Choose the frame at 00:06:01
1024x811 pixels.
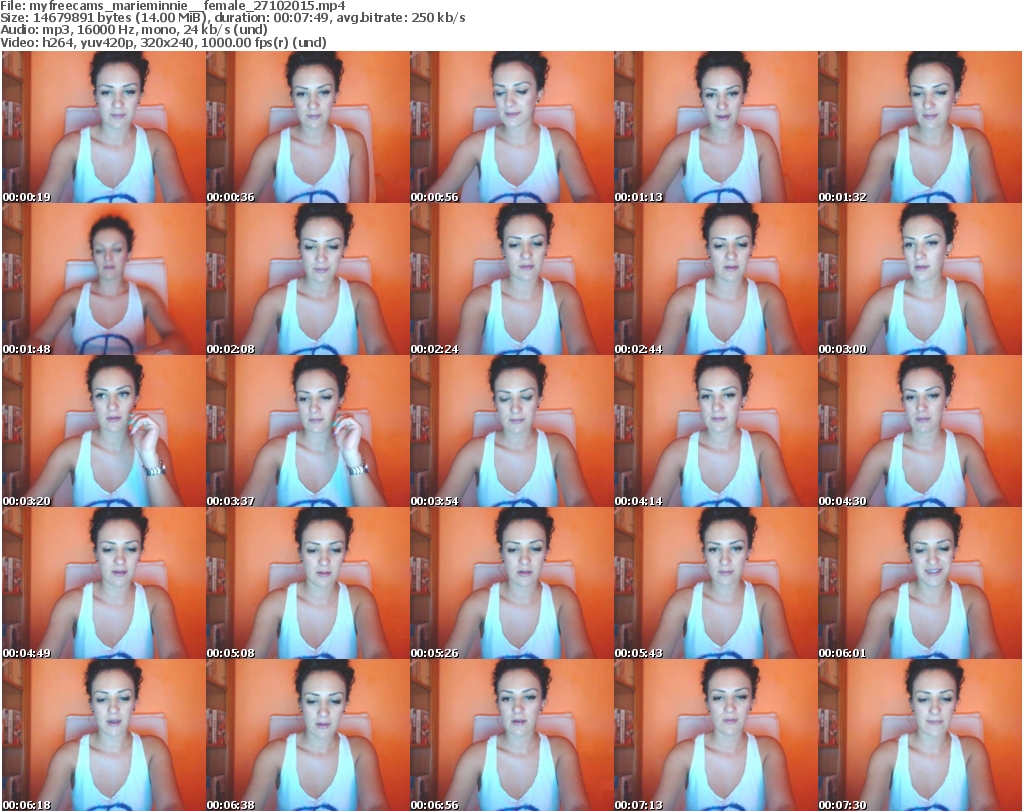point(920,583)
